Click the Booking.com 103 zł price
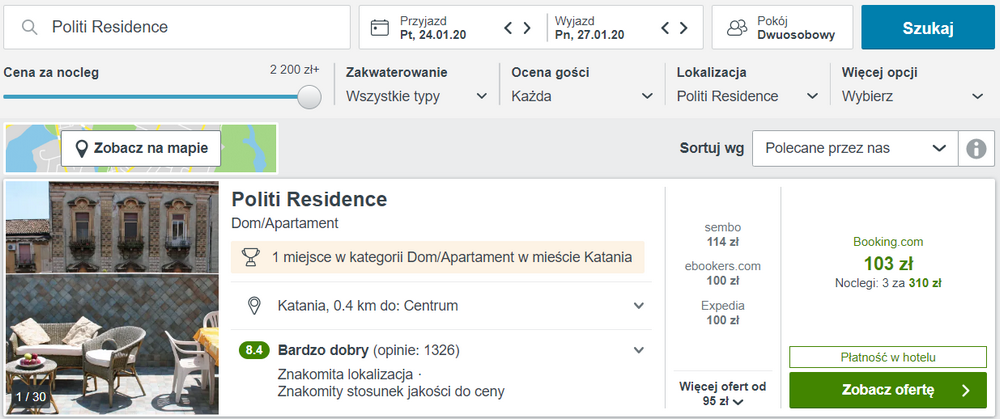The image size is (1000, 419). 888,263
